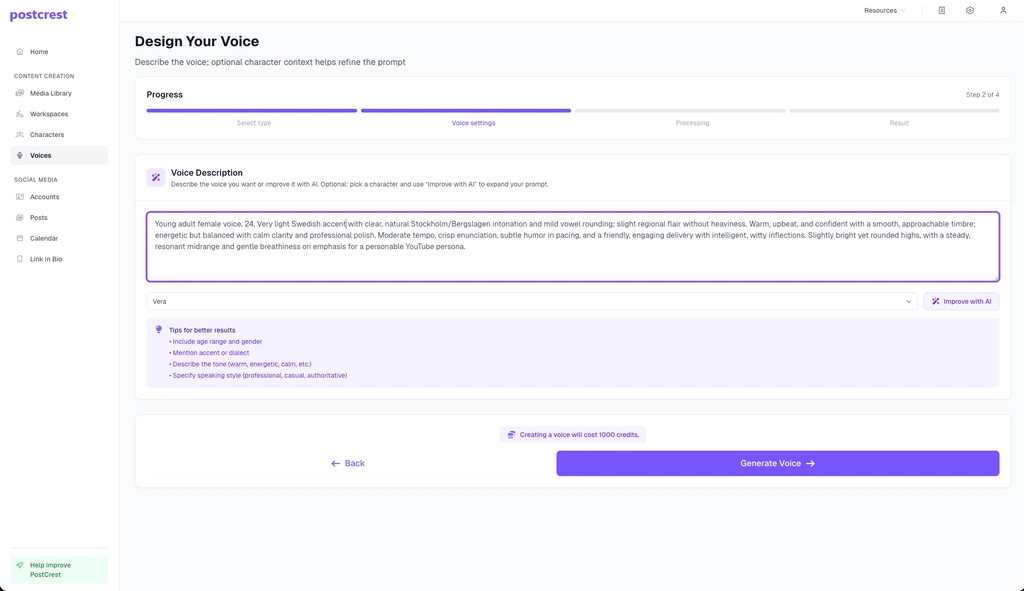The image size is (1024, 591).
Task: Open the Voices microphone section
Action: pos(19,155)
